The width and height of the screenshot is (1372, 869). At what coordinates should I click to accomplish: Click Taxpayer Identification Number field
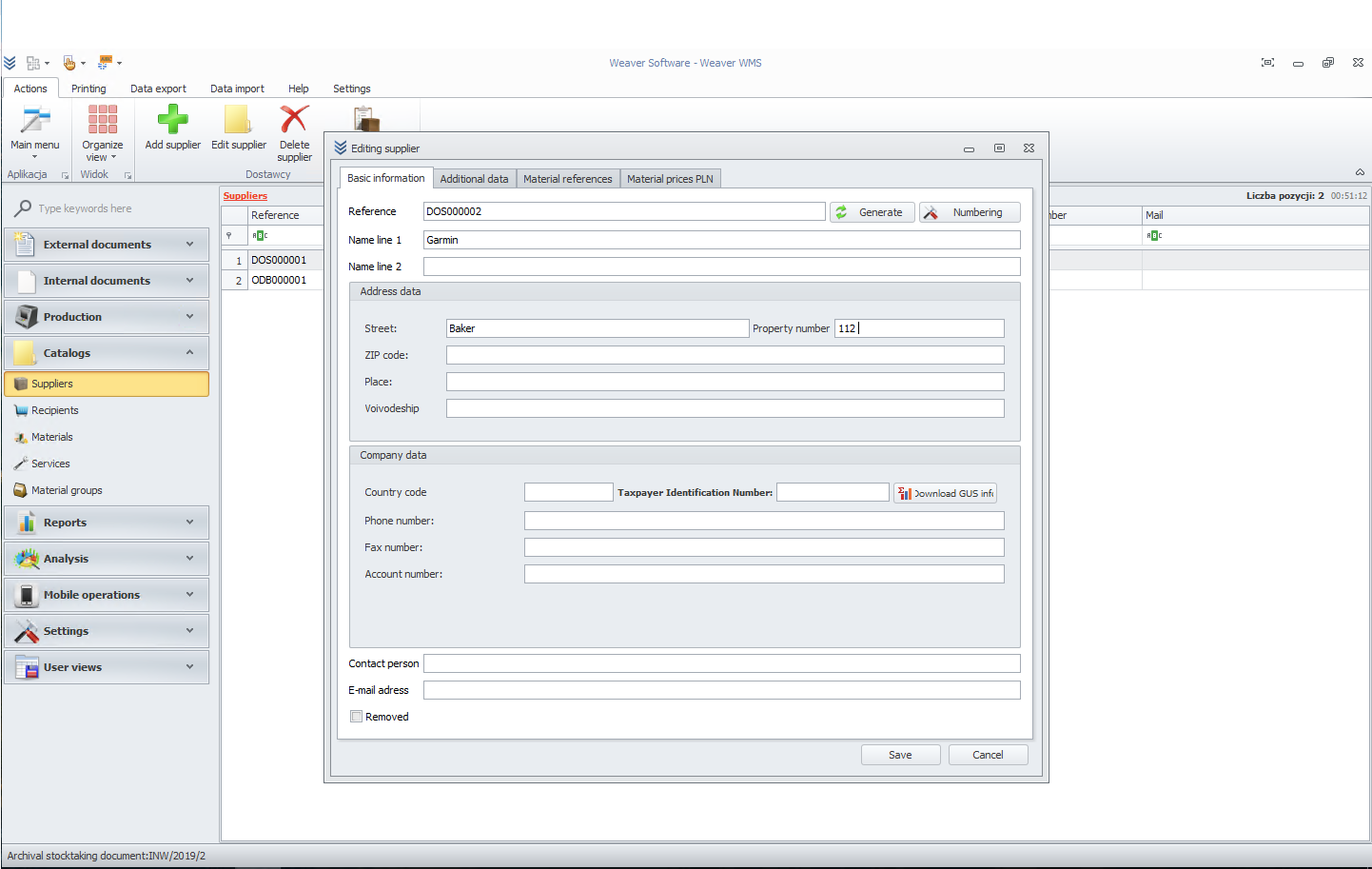[833, 492]
